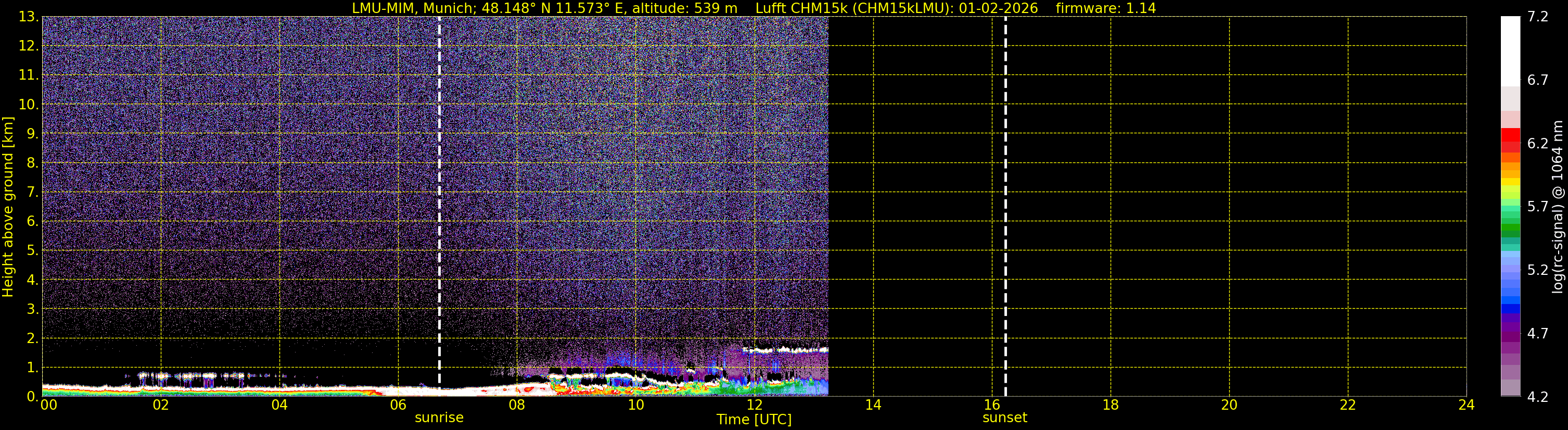Click the time axis tick label 18
The image size is (1568, 430).
tap(1110, 405)
